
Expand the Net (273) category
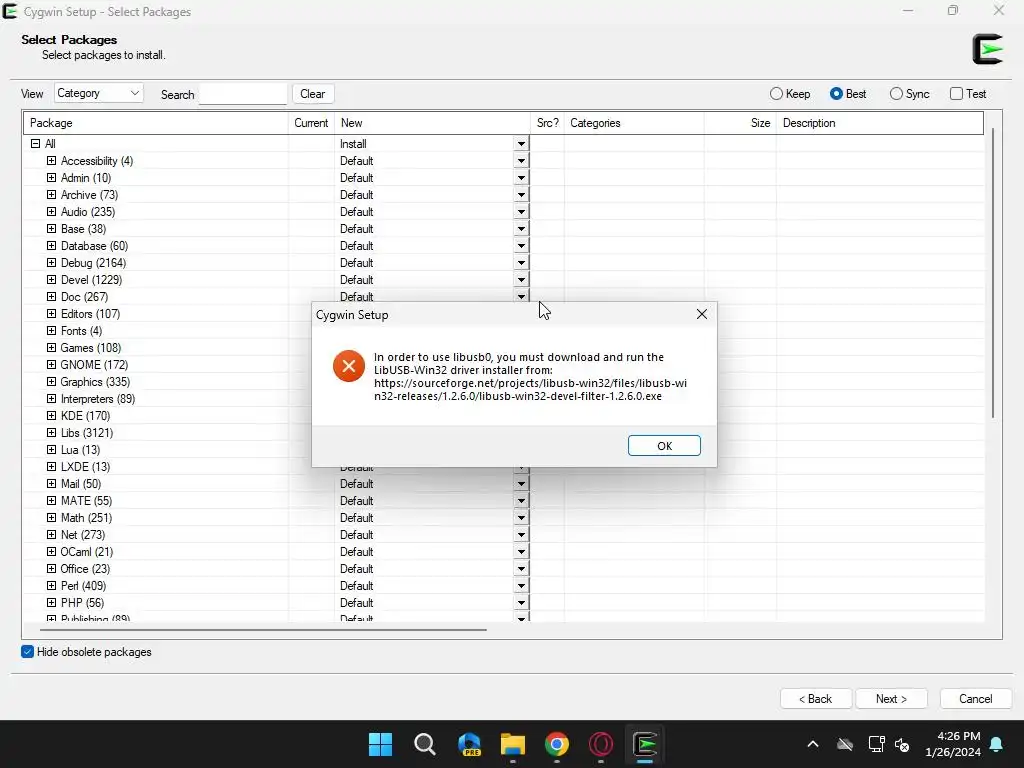tap(52, 534)
